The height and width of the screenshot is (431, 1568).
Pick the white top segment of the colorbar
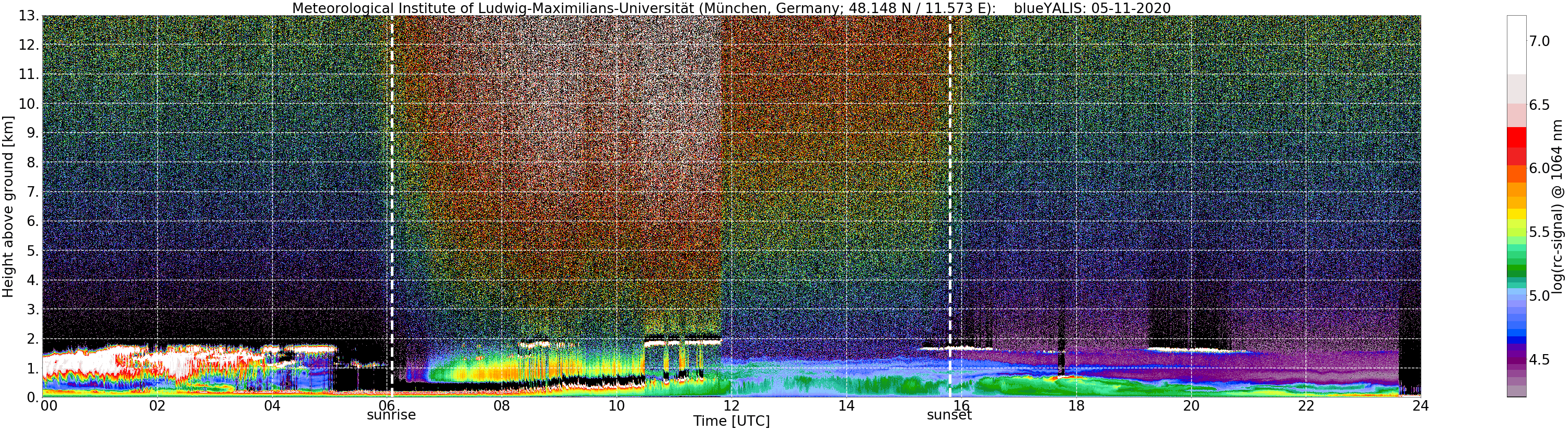click(x=1517, y=45)
